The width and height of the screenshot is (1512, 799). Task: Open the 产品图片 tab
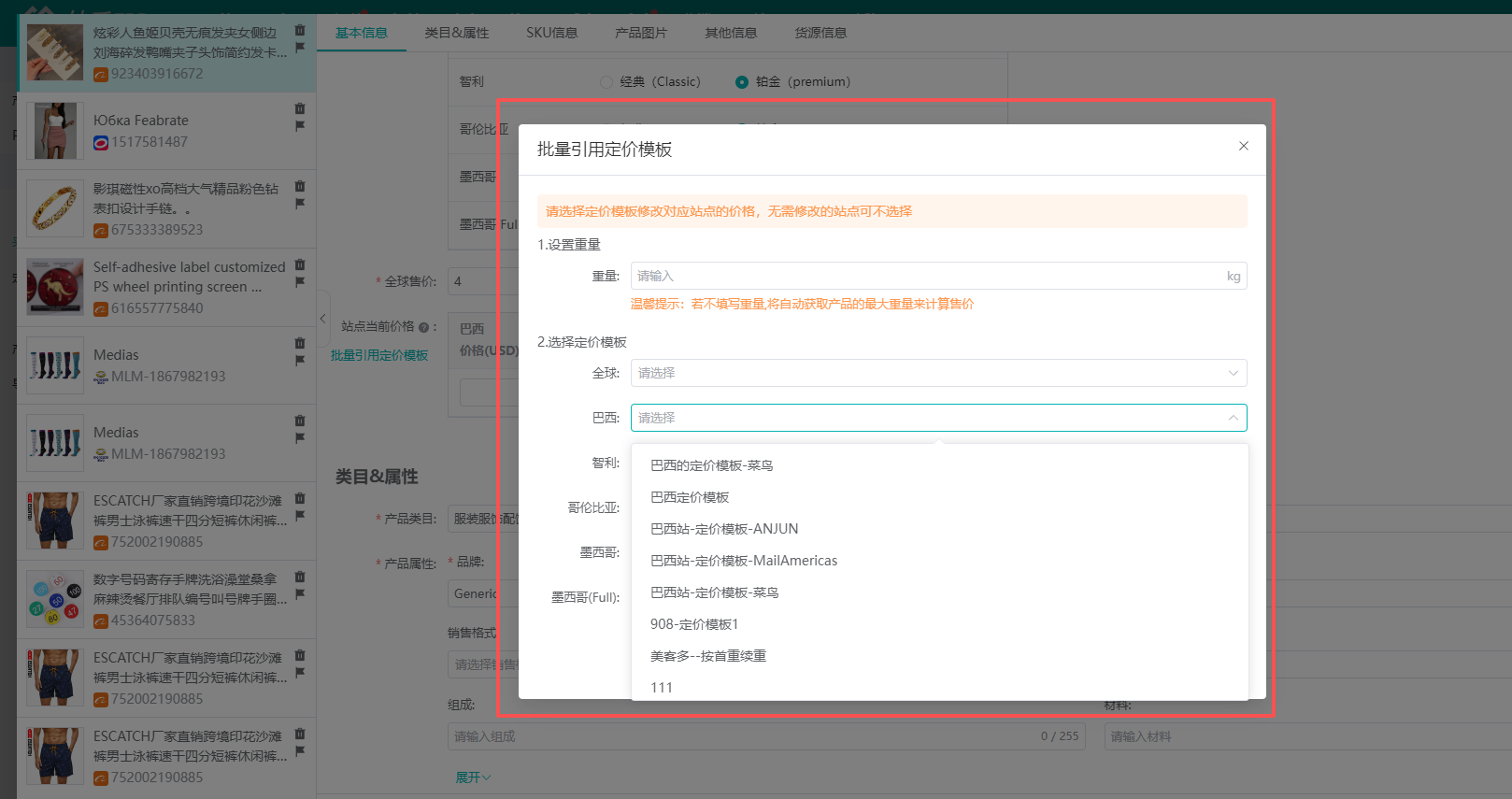tap(641, 33)
